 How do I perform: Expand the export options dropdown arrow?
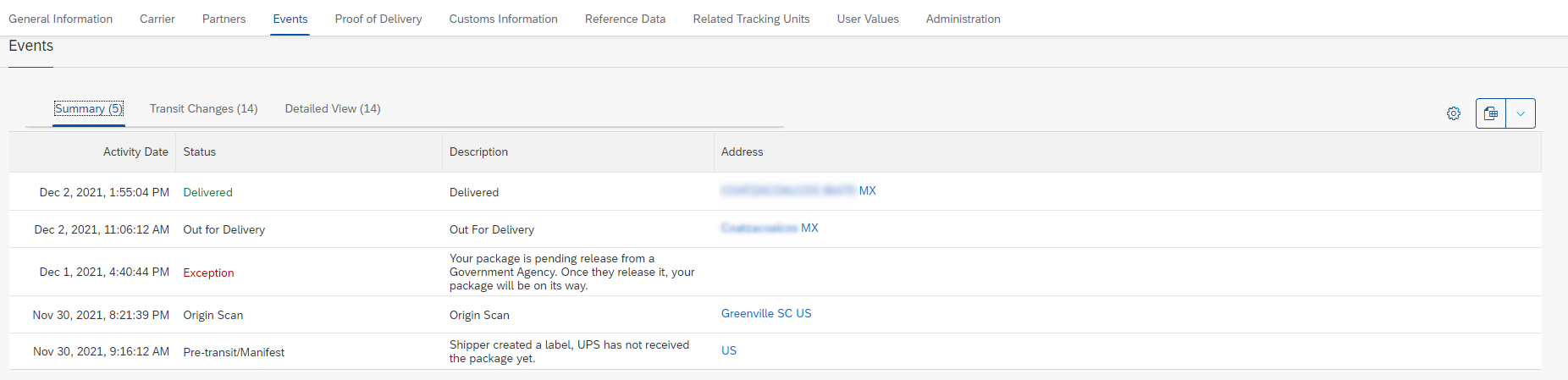coord(1521,113)
